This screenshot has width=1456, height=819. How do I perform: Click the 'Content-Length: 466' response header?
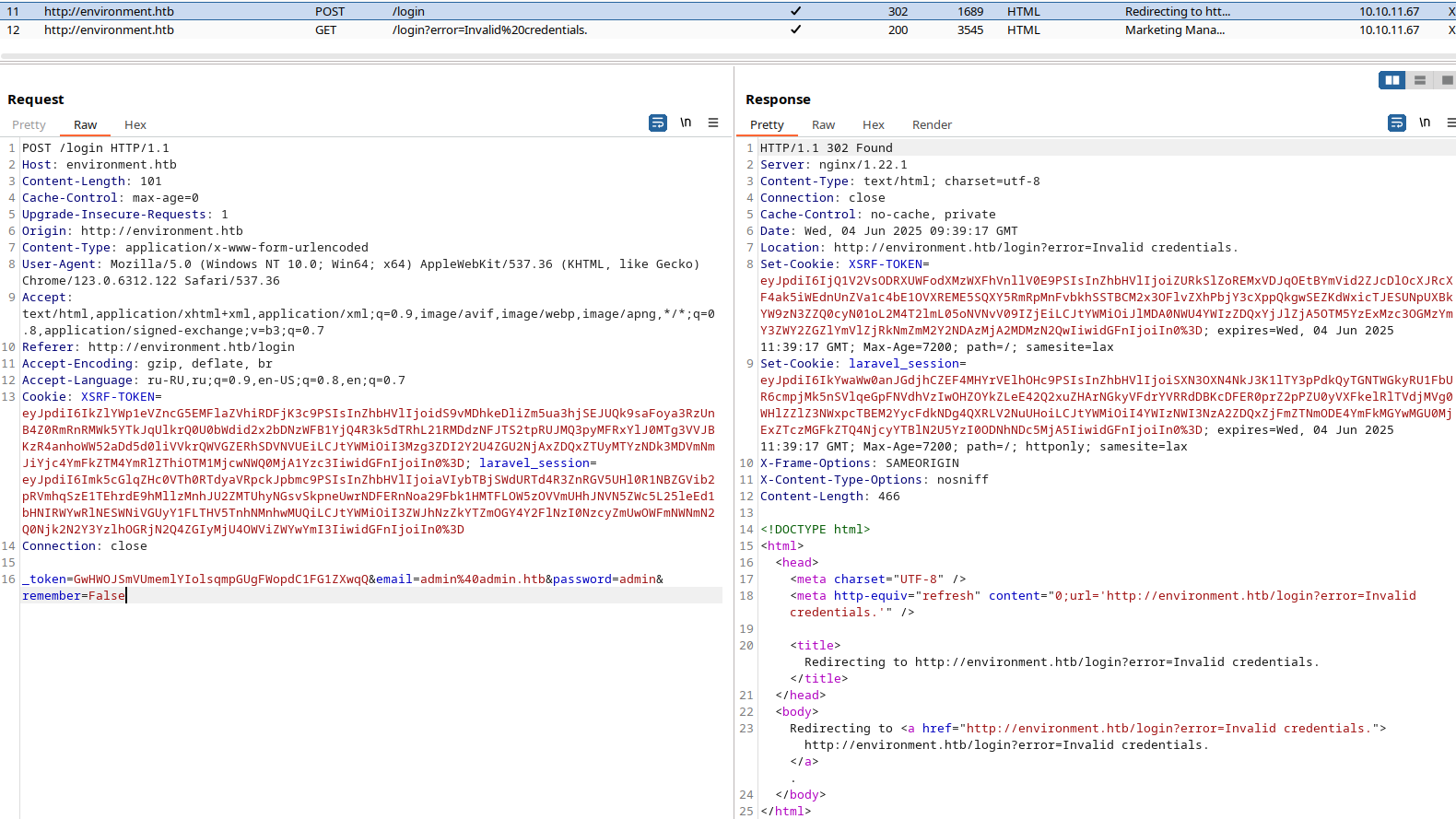pyautogui.click(x=830, y=496)
